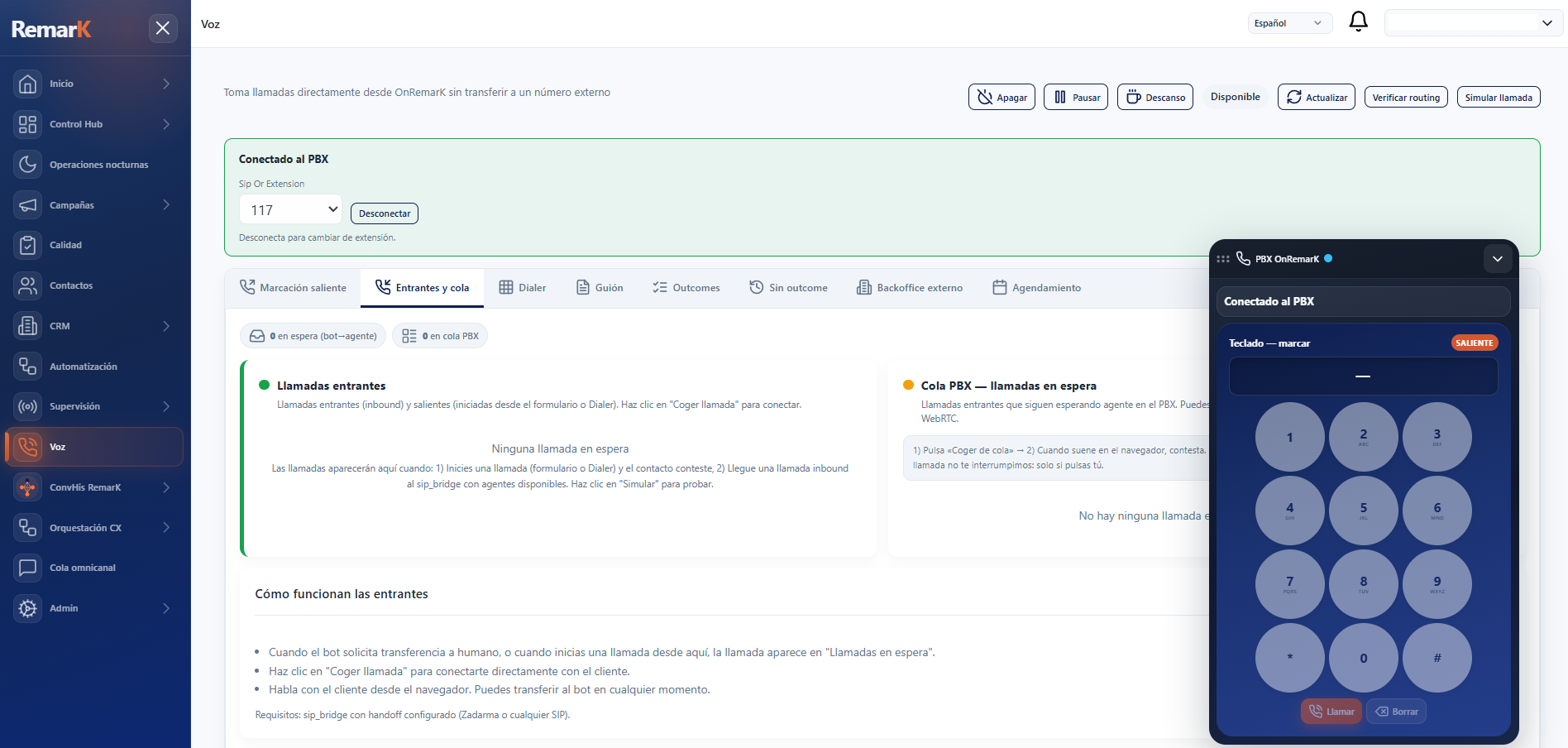
Task: Click the Actualizar refresh button
Action: point(1317,97)
